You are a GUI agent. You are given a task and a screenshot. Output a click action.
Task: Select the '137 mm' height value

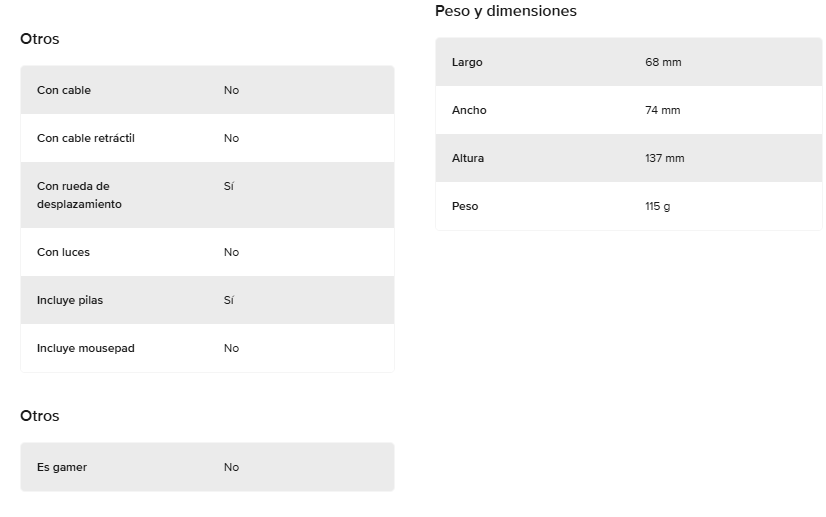click(665, 158)
